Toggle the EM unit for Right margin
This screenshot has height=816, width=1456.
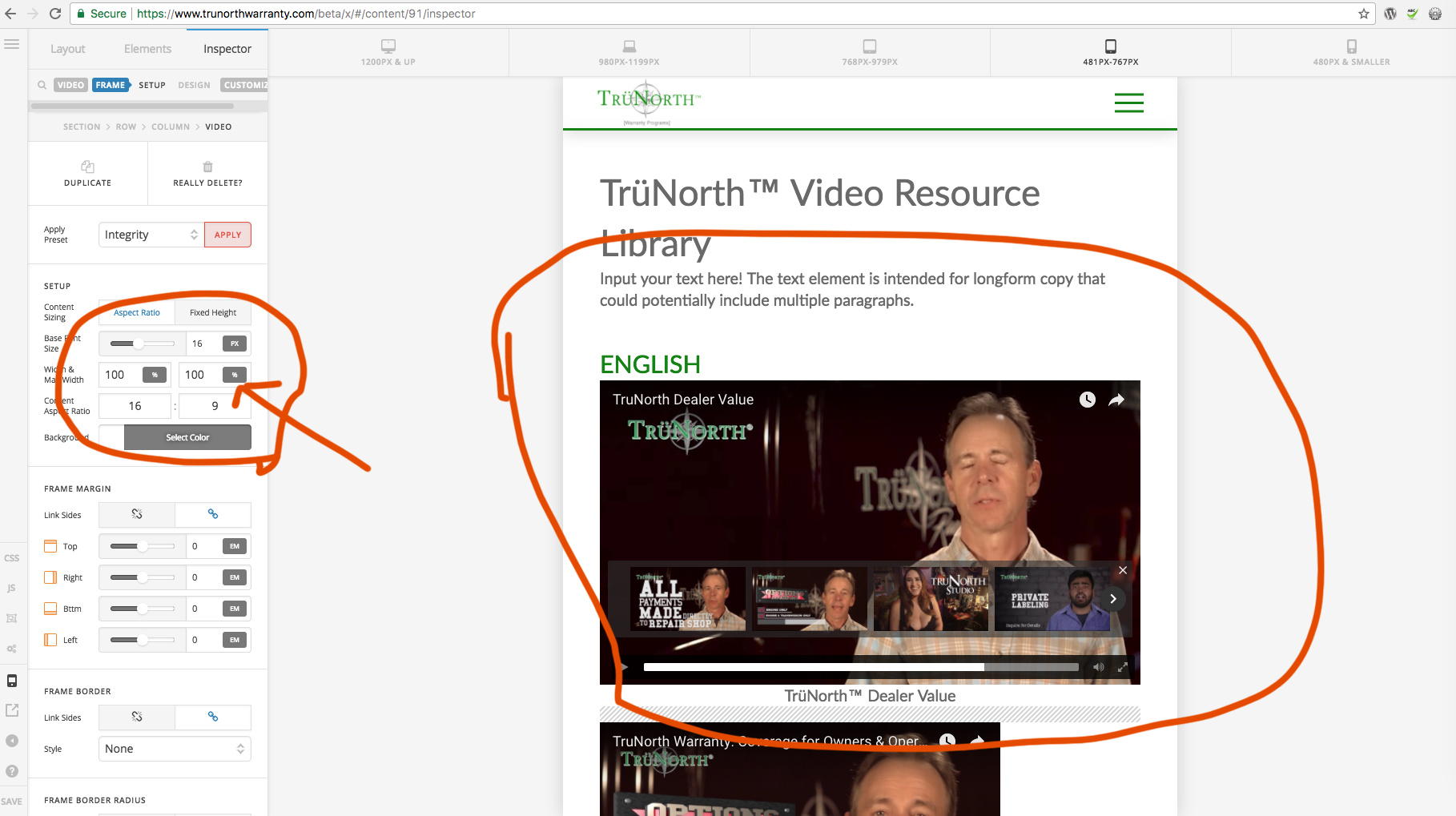coord(235,577)
